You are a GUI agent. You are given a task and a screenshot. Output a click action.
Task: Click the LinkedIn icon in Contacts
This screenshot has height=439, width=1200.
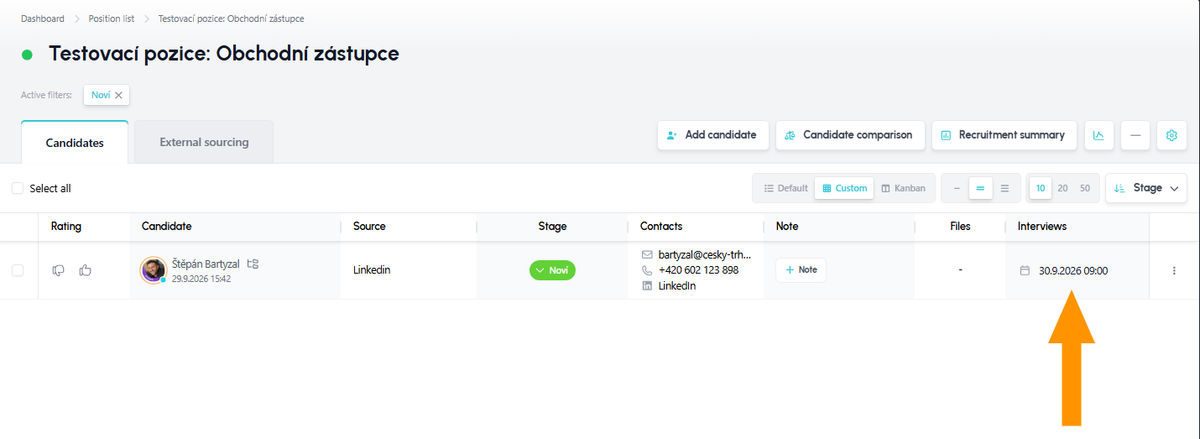(x=647, y=286)
